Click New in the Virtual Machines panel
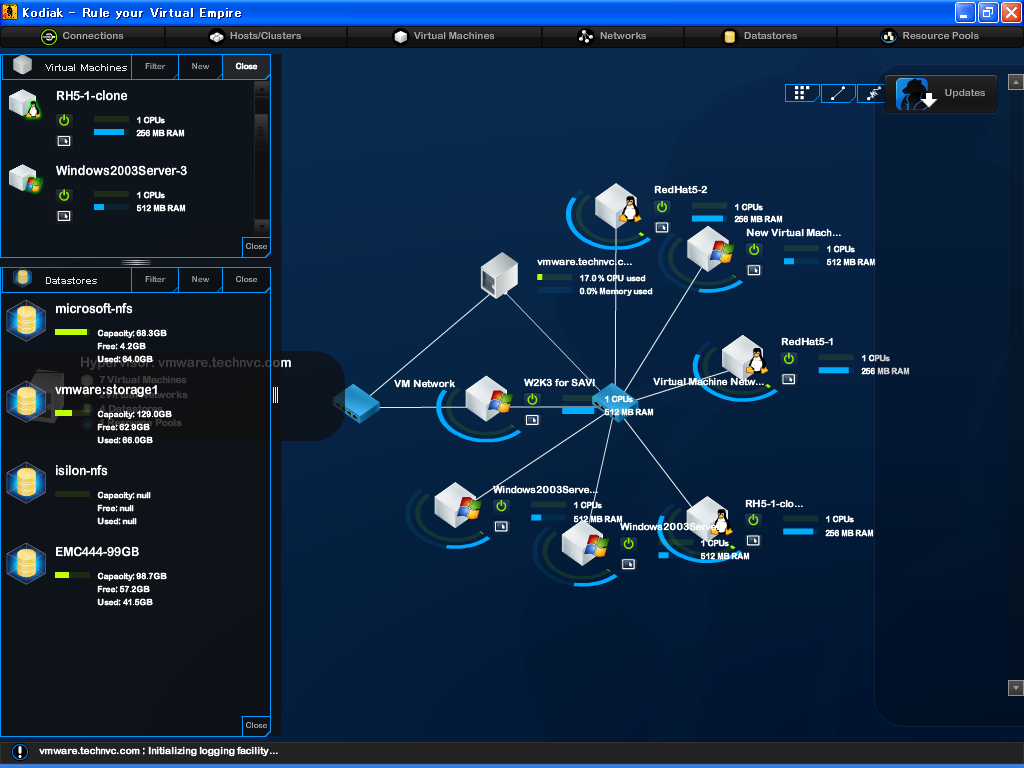Viewport: 1024px width, 768px height. [200, 67]
